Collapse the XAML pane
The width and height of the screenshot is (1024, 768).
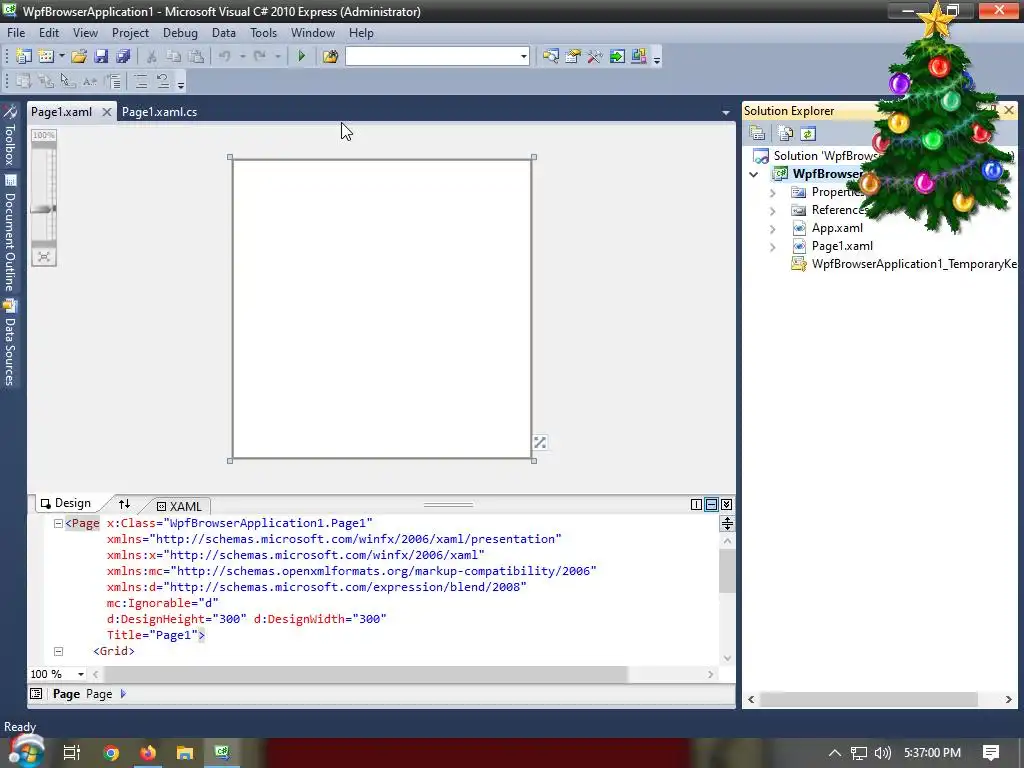pos(726,504)
